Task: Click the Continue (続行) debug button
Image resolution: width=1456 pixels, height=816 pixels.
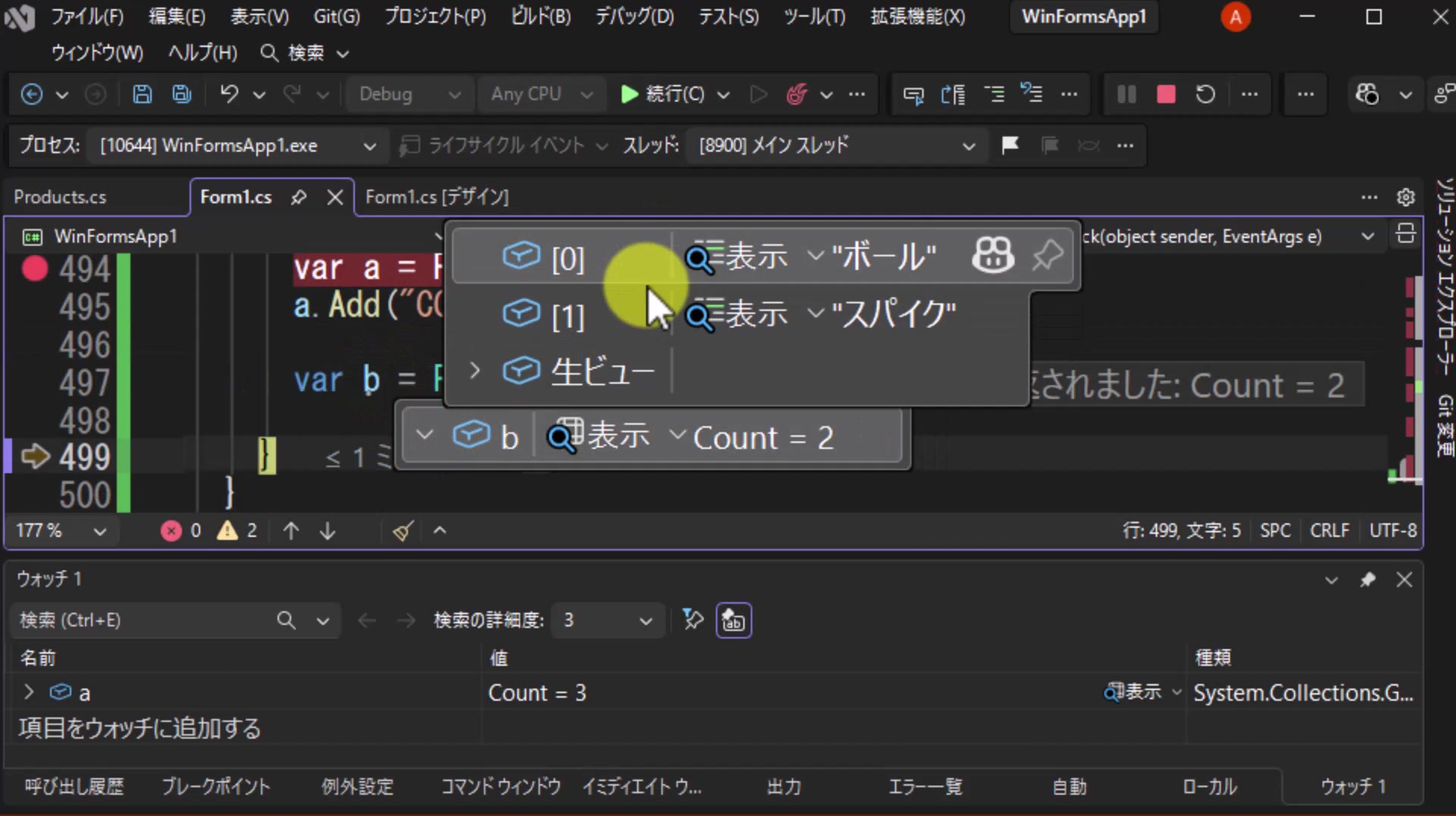Action: [662, 94]
